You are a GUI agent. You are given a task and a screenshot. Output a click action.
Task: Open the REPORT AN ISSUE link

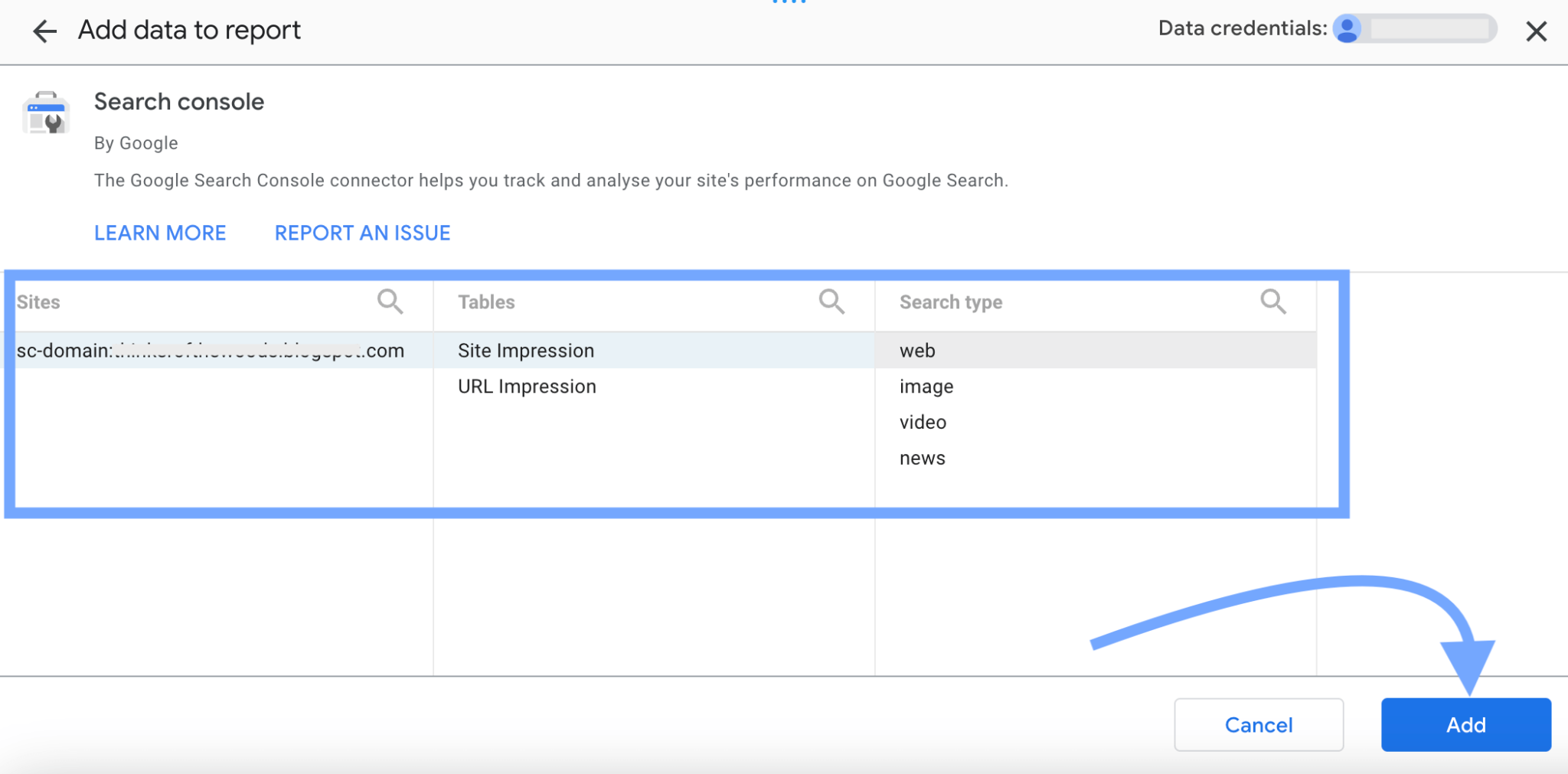click(362, 232)
